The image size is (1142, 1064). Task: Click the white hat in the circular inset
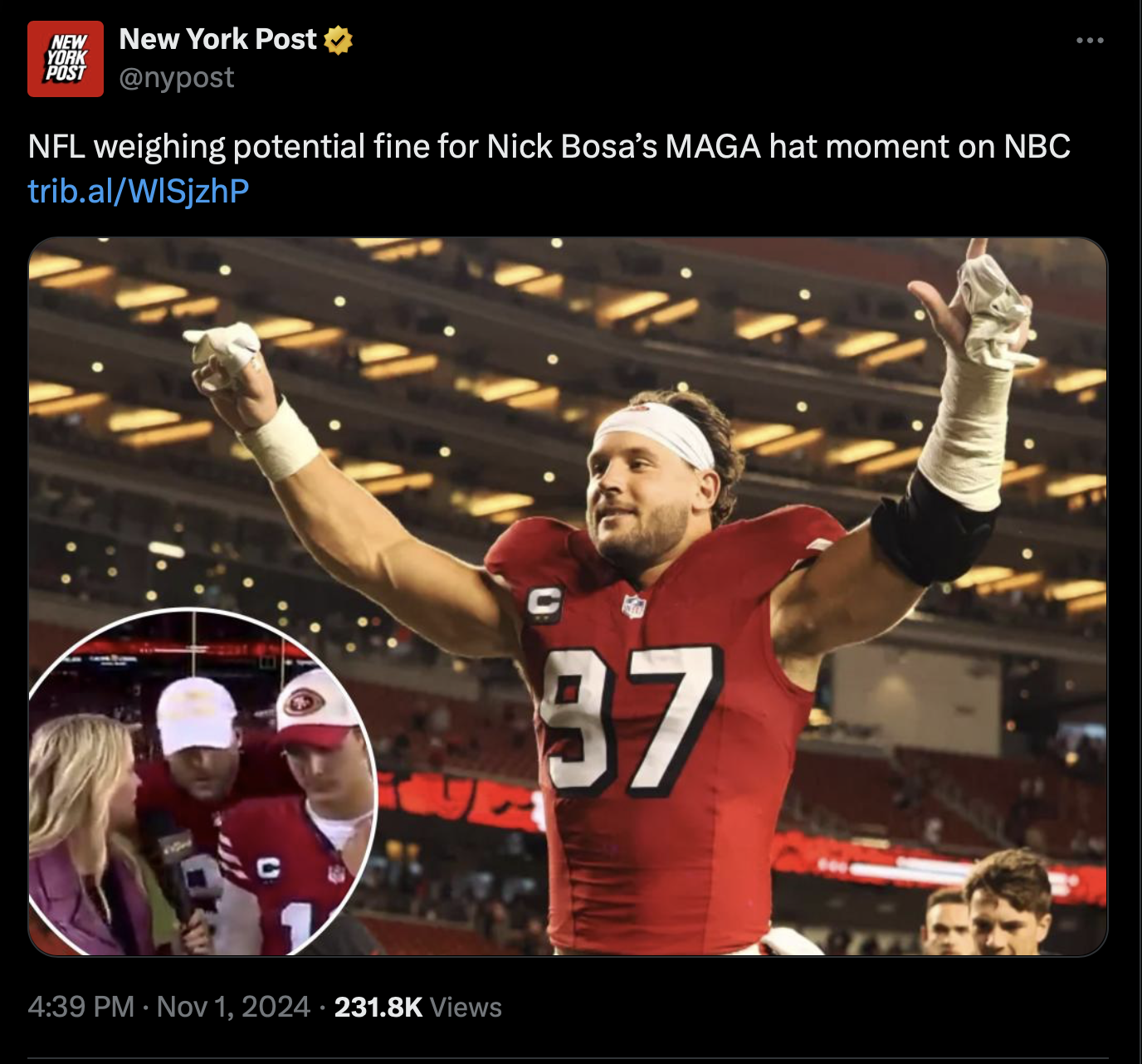click(x=198, y=715)
